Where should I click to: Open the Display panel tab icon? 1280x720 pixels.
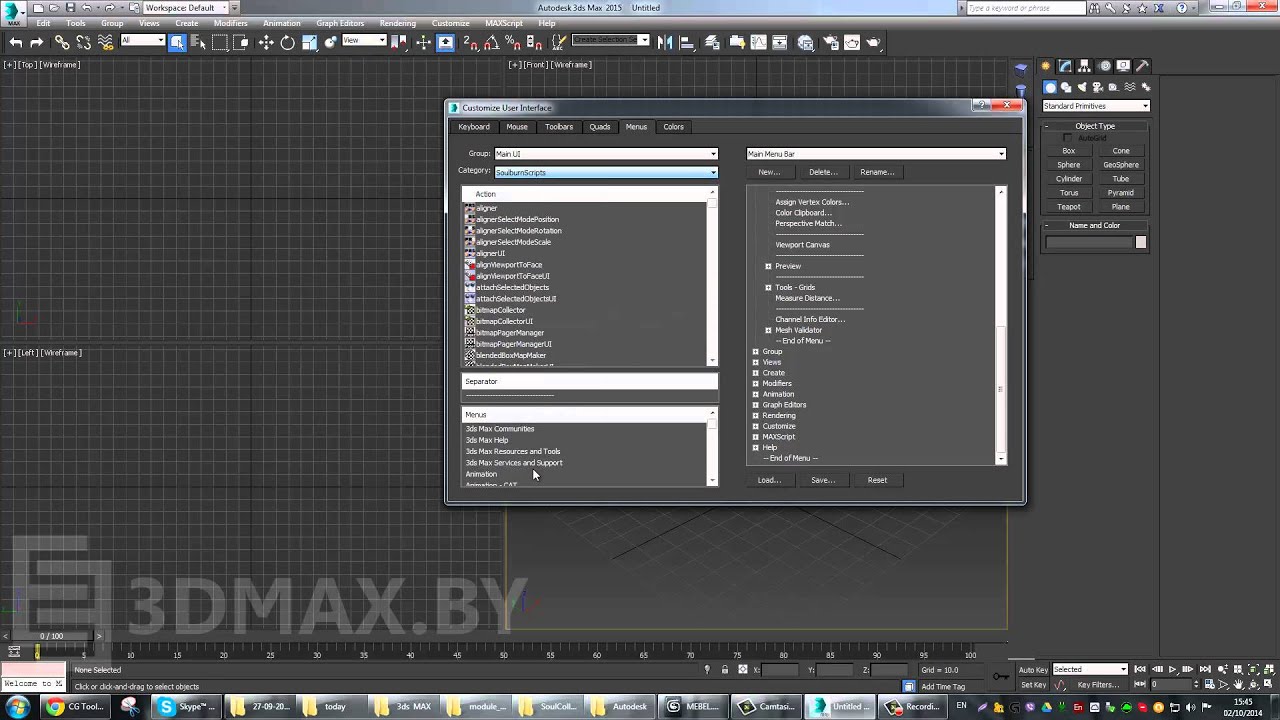(x=1124, y=66)
